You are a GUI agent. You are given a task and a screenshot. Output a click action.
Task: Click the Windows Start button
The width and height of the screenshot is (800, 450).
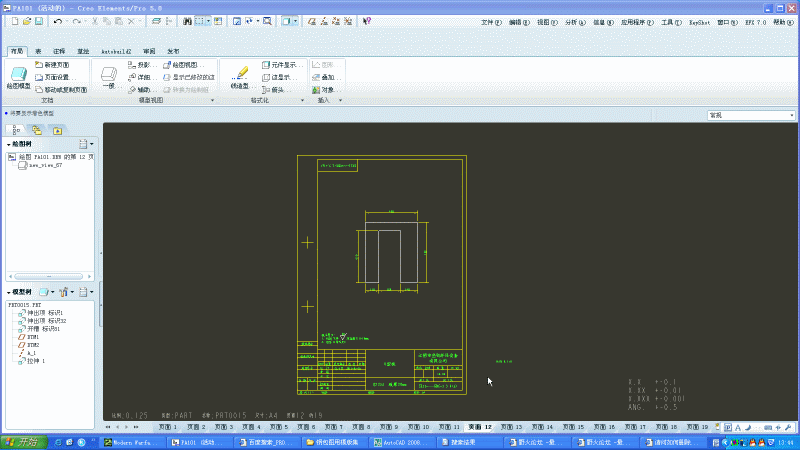24,442
